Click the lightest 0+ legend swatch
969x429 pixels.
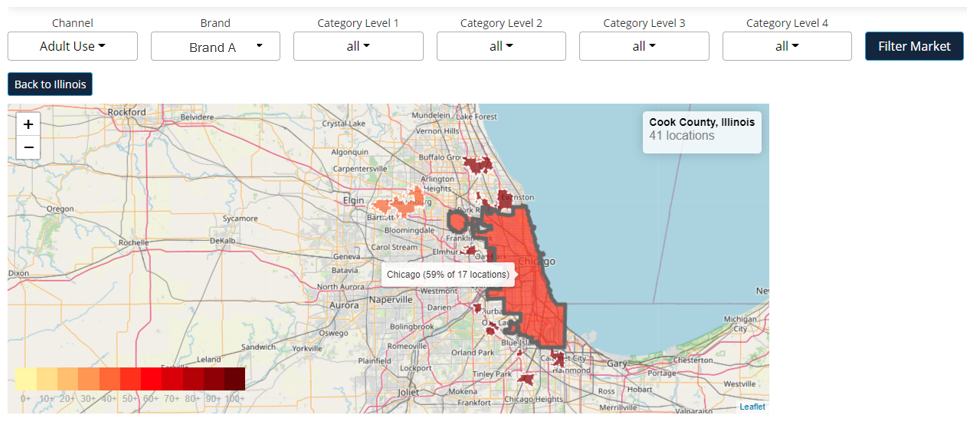26,379
